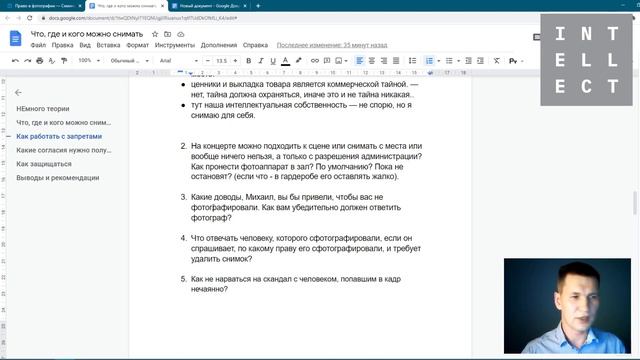The image size is (640, 360).
Task: Open the Формат menu
Action: pos(138,45)
